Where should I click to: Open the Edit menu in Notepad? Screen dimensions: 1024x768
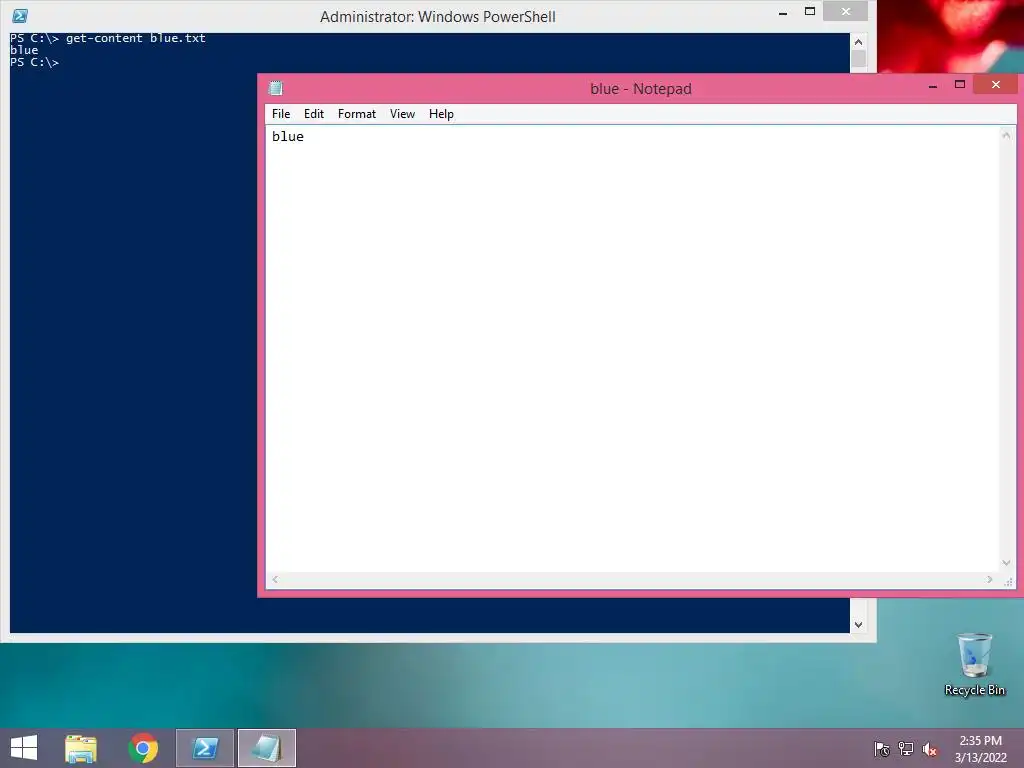click(313, 114)
